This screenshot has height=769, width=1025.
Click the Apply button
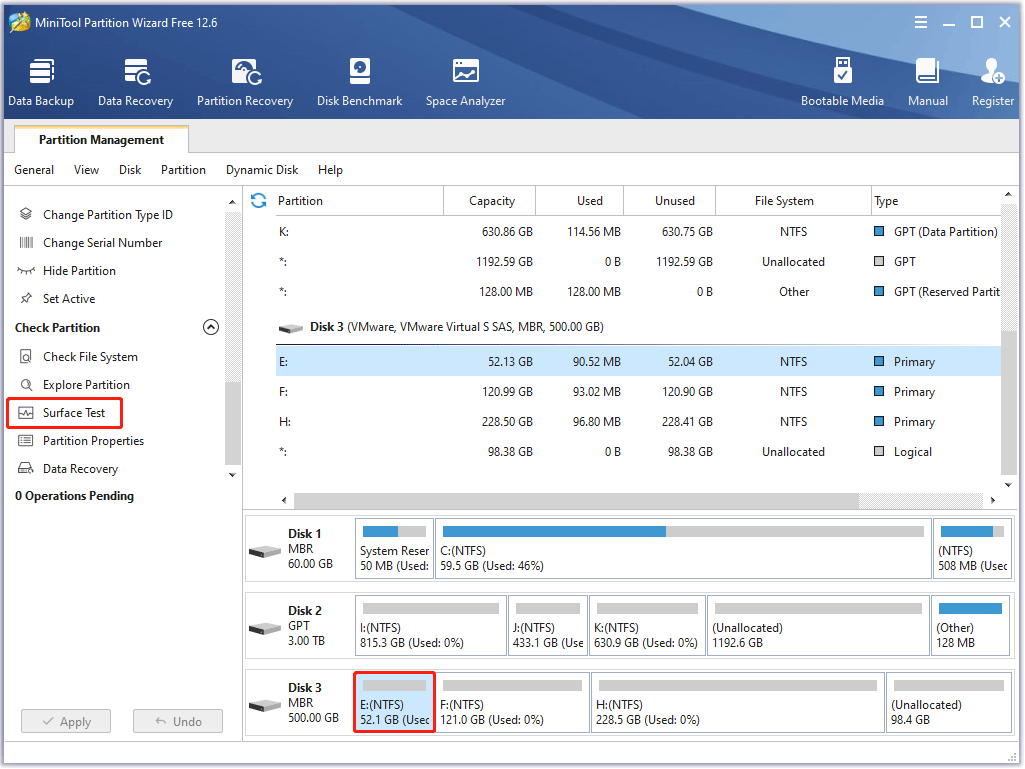pos(66,722)
